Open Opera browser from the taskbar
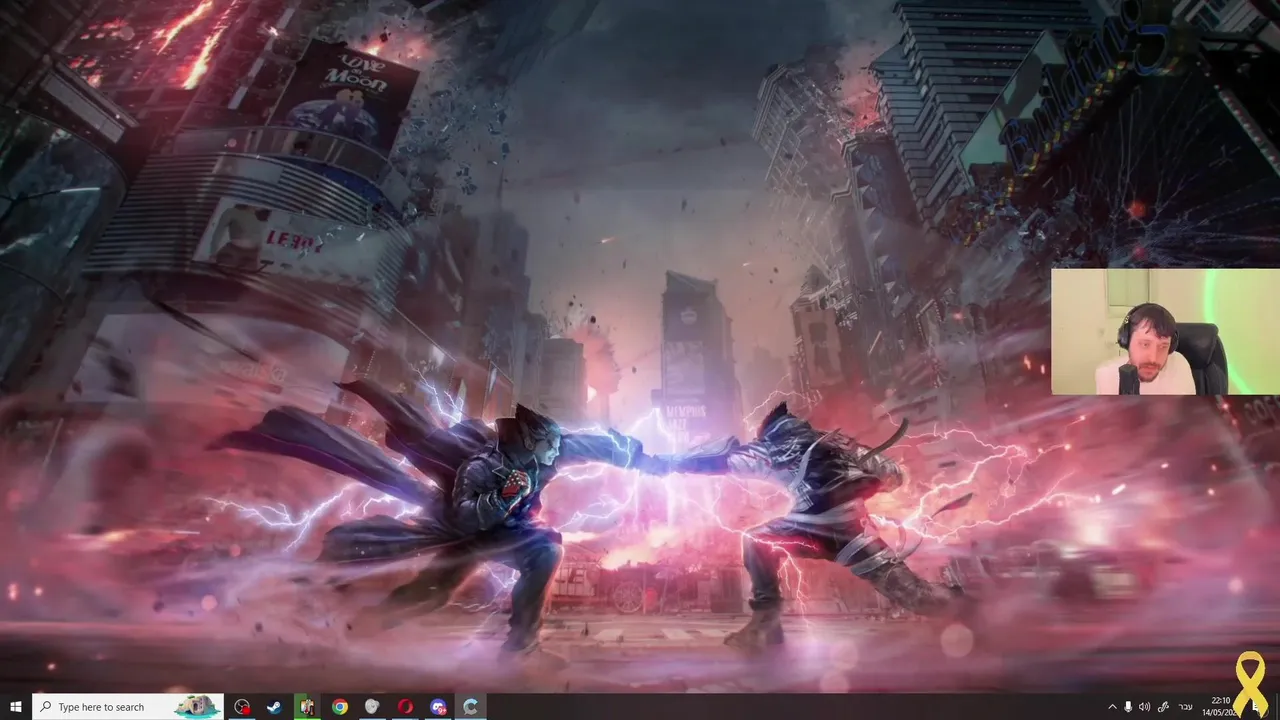Image resolution: width=1280 pixels, height=720 pixels. [x=405, y=707]
